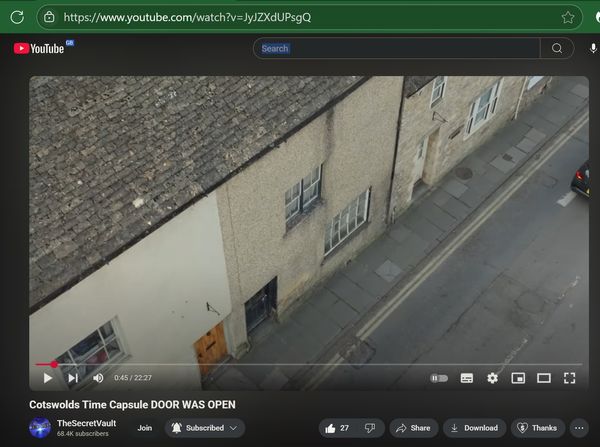Screen dimensions: 600x447
Task: Dislike the video with thumbs down
Action: [x=370, y=428]
